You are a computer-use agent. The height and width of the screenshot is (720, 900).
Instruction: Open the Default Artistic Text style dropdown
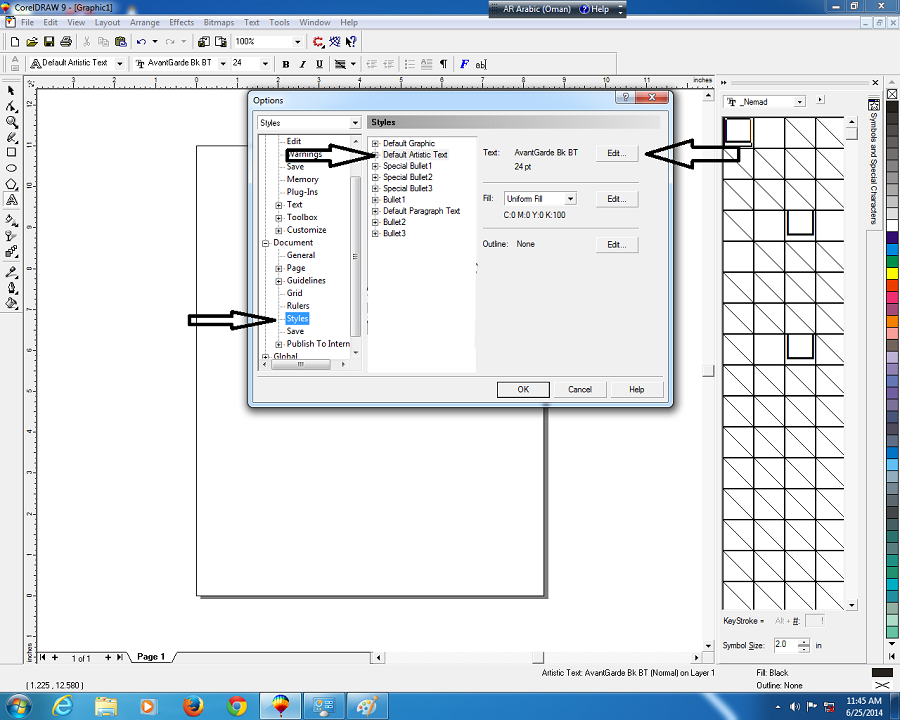(119, 64)
